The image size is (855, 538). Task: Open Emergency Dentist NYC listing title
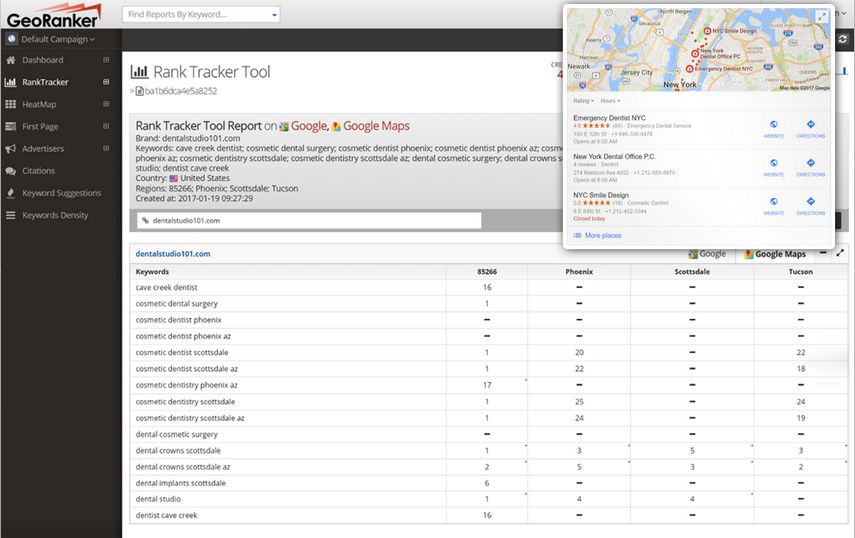609,118
